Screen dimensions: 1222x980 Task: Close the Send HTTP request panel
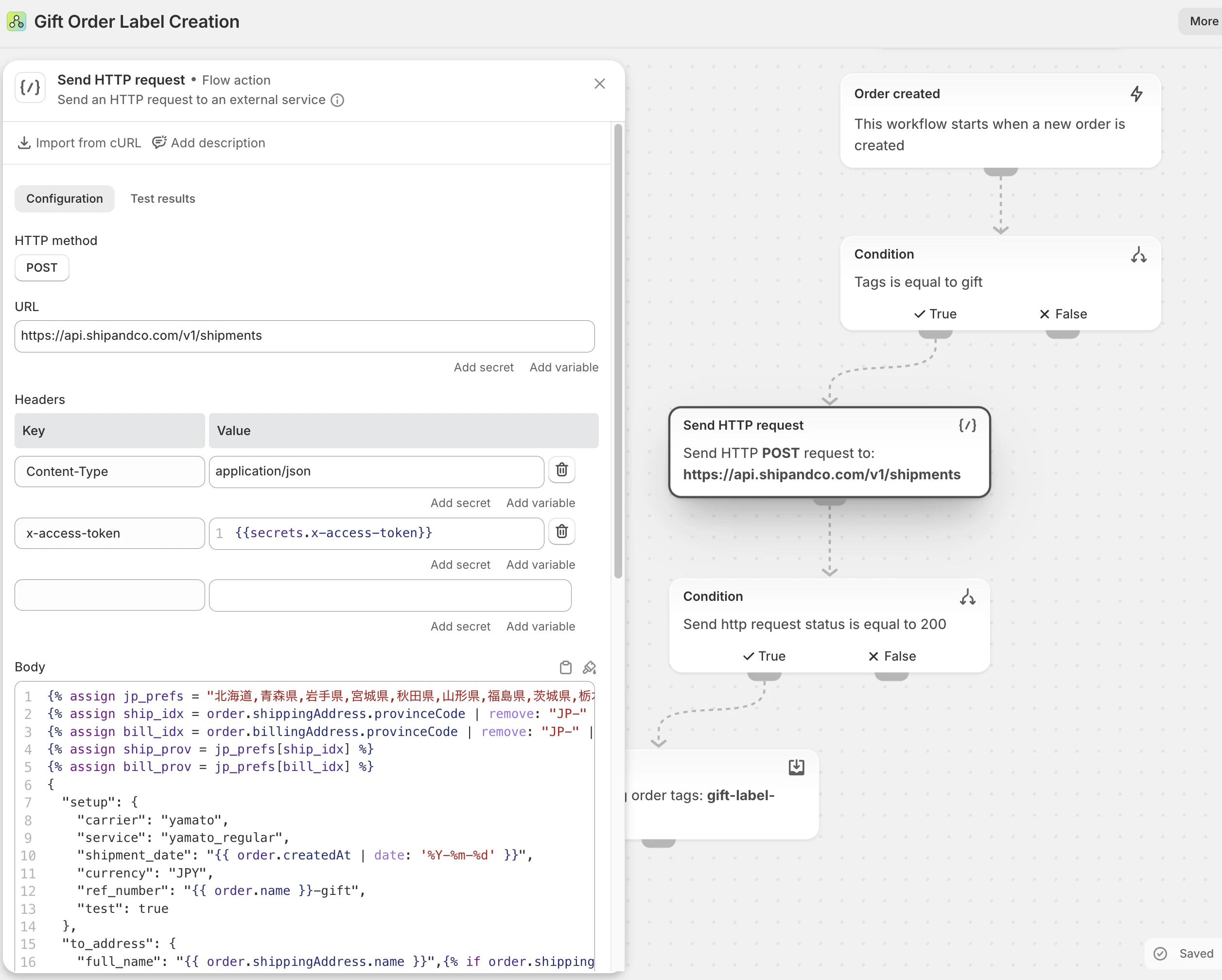pos(600,84)
